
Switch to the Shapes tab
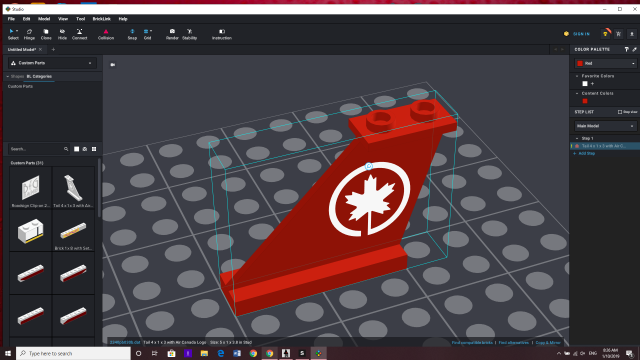[17, 76]
